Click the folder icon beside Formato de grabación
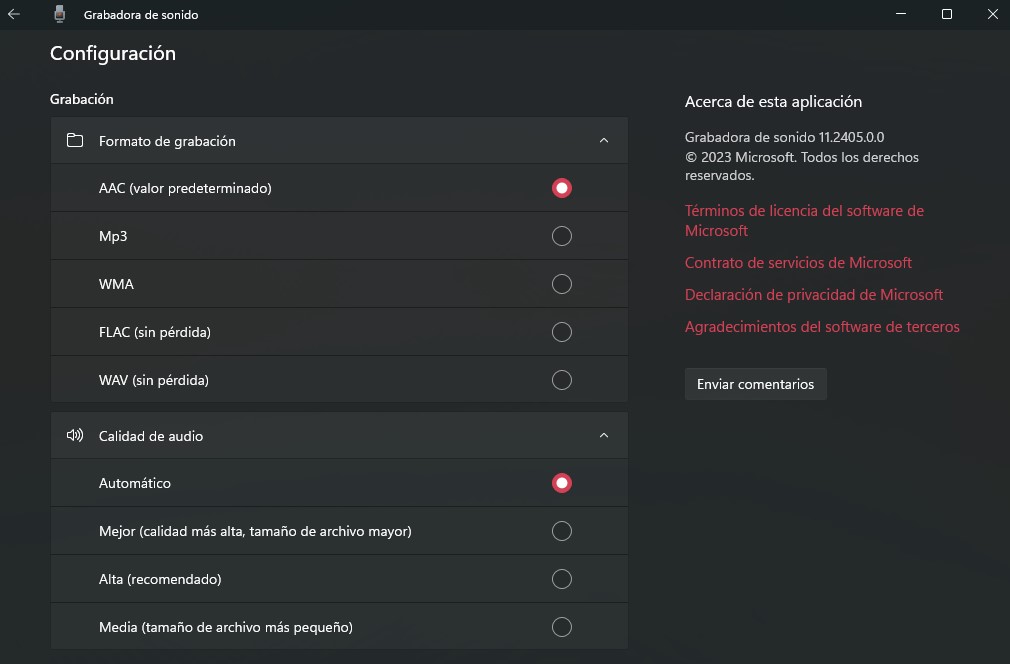The image size is (1010, 664). tap(75, 141)
